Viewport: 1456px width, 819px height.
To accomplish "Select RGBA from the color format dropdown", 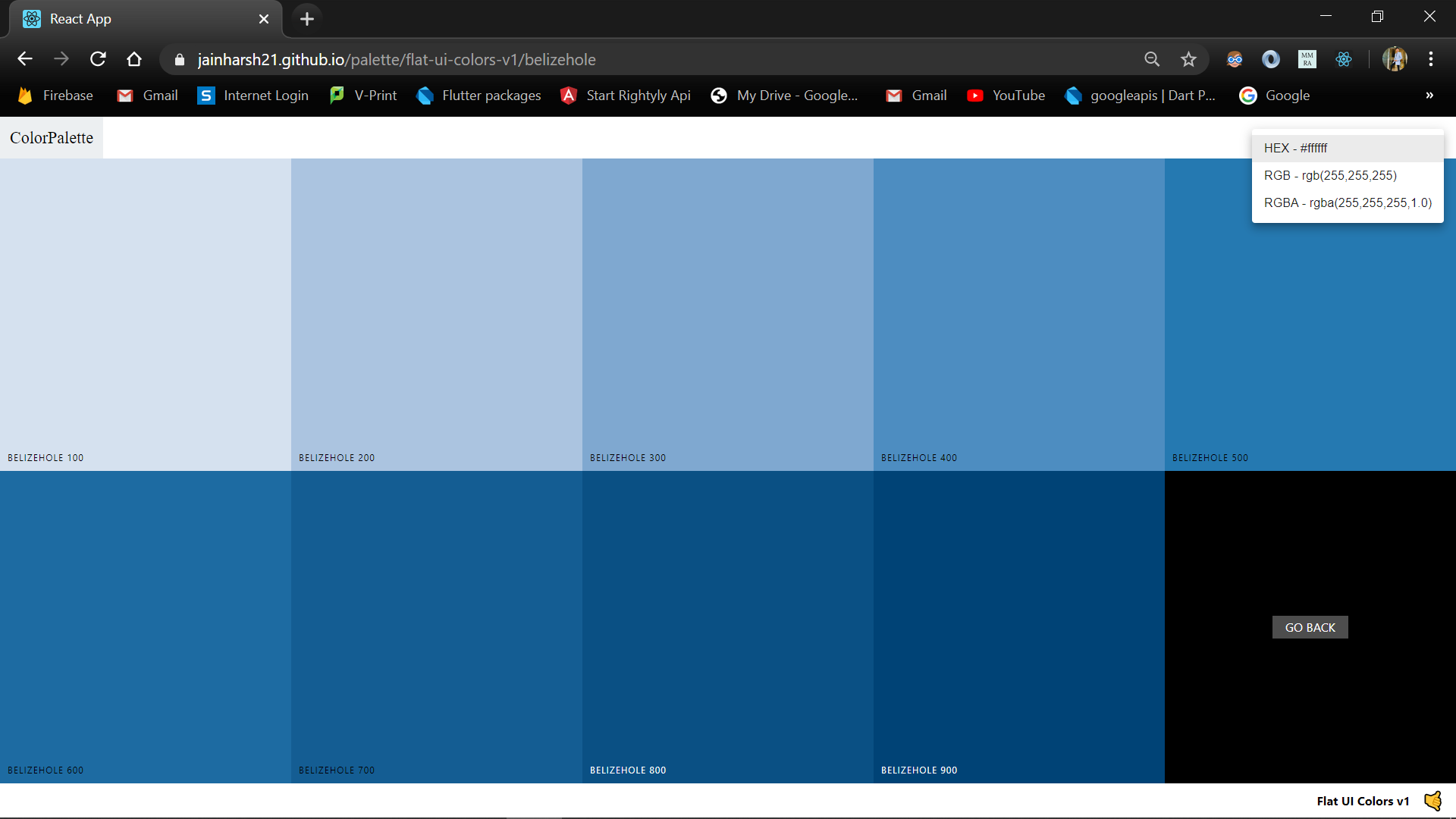I will pos(1348,202).
